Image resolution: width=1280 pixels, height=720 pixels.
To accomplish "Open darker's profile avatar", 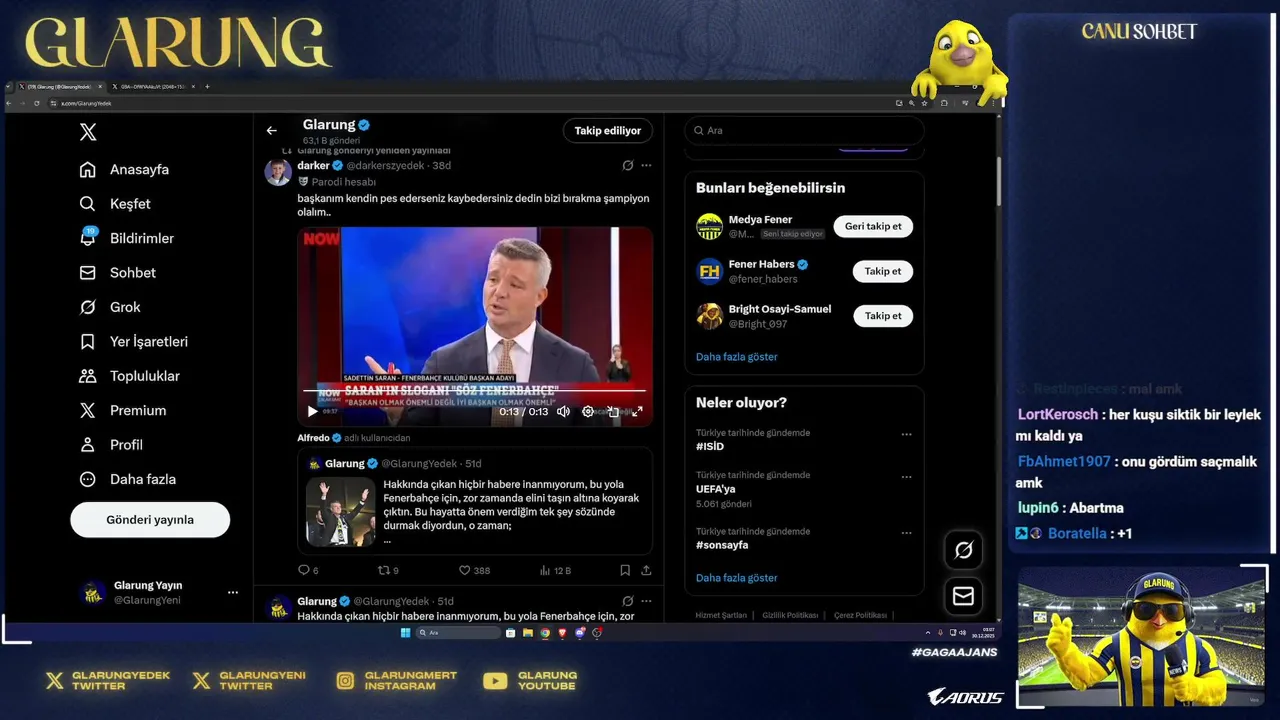I will coord(278,172).
